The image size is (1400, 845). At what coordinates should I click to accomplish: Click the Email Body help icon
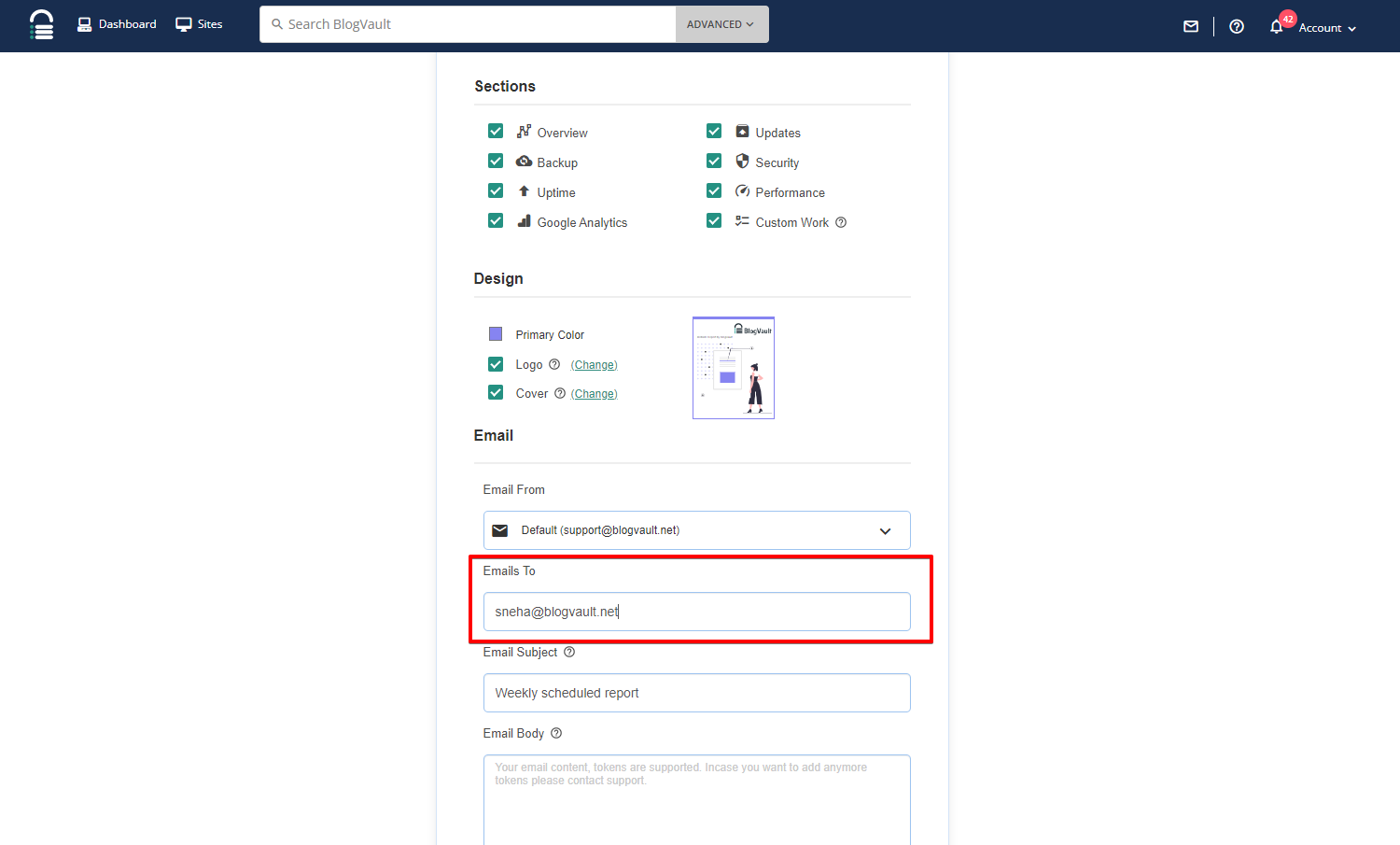556,733
